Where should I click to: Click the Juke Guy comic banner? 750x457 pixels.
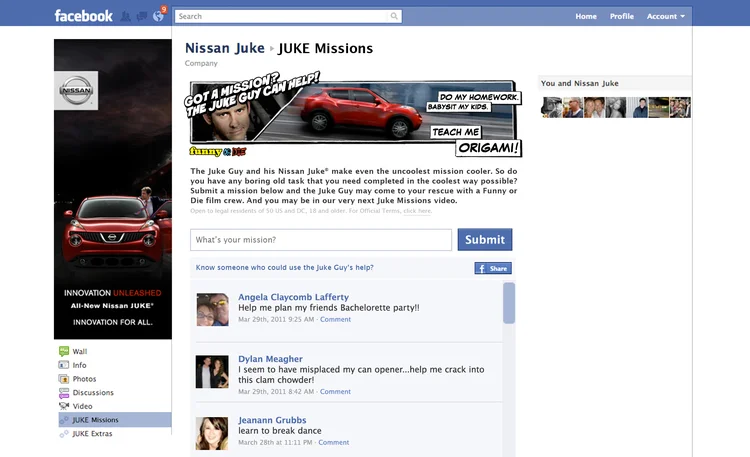coord(353,114)
